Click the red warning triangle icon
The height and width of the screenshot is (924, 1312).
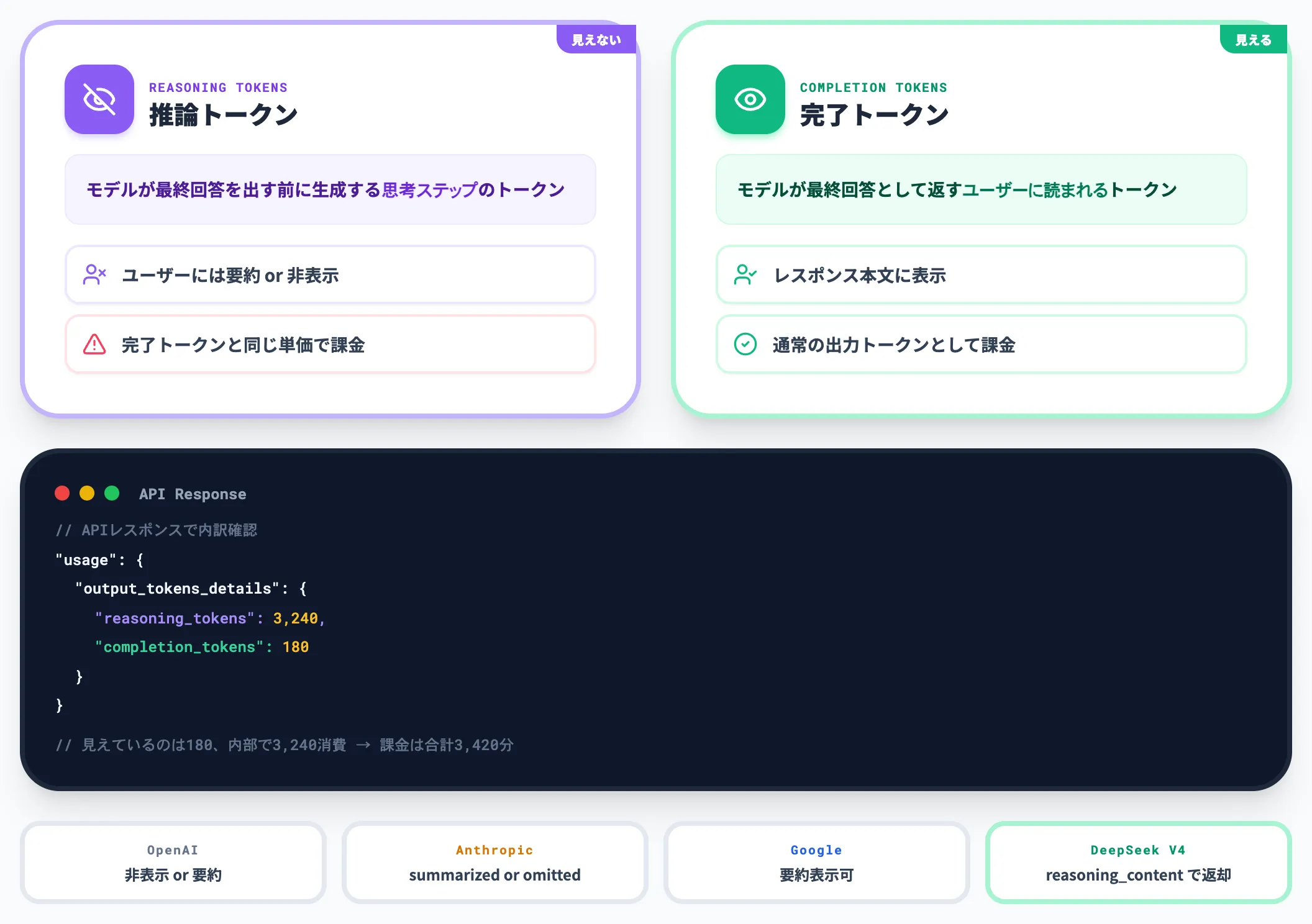tap(94, 344)
